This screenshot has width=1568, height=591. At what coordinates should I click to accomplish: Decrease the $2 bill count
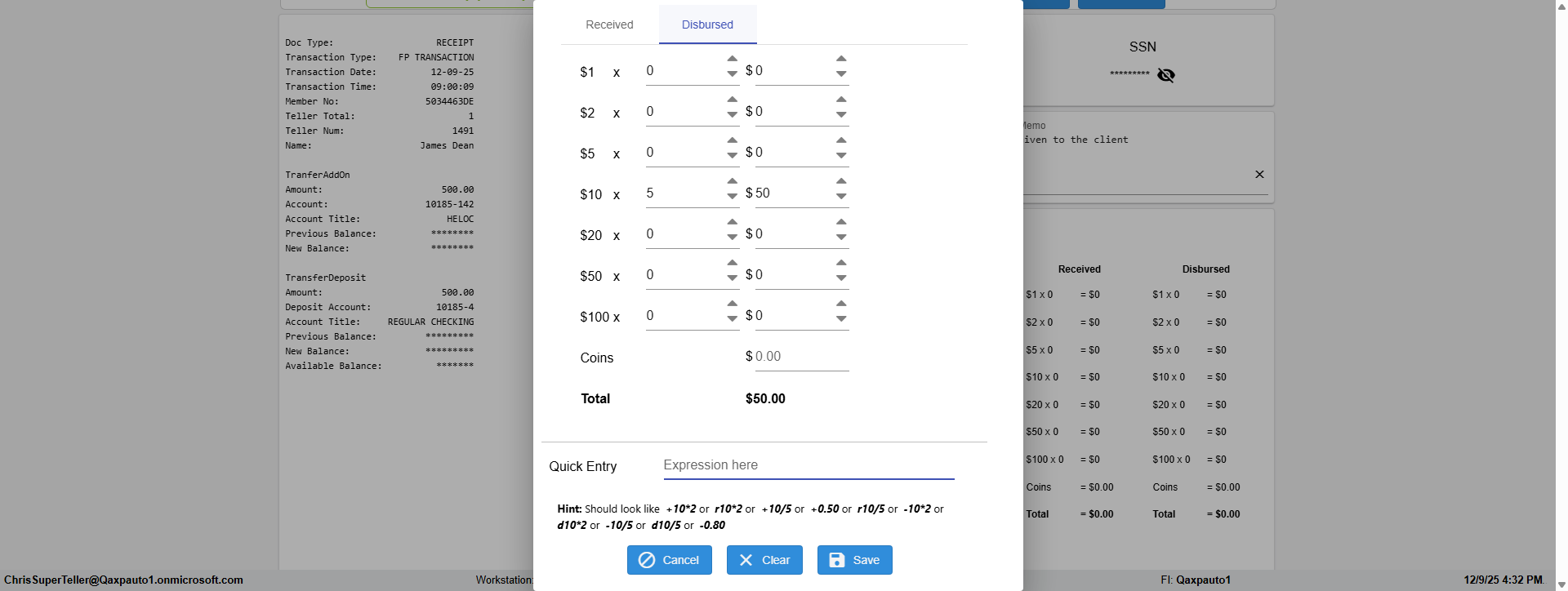point(733,115)
